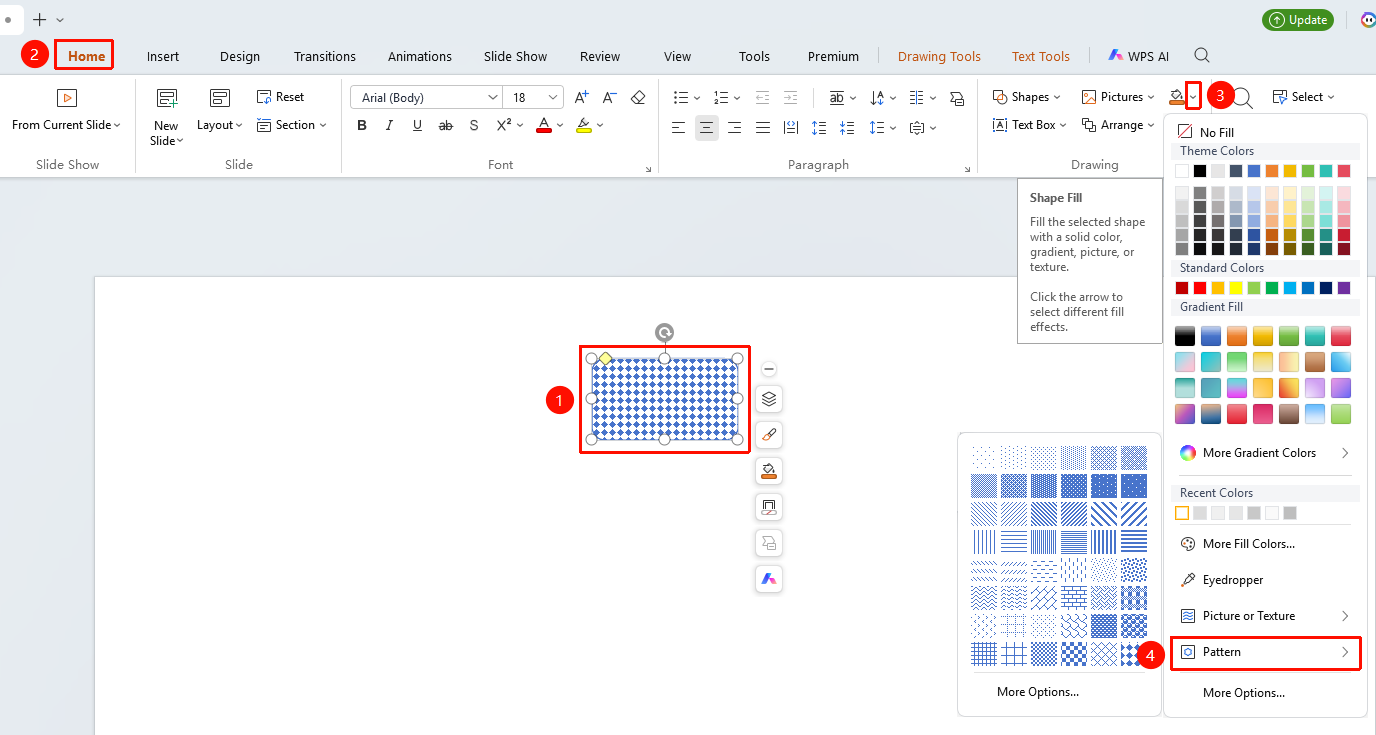Insert a numbered list
This screenshot has height=735, width=1376.
point(720,97)
